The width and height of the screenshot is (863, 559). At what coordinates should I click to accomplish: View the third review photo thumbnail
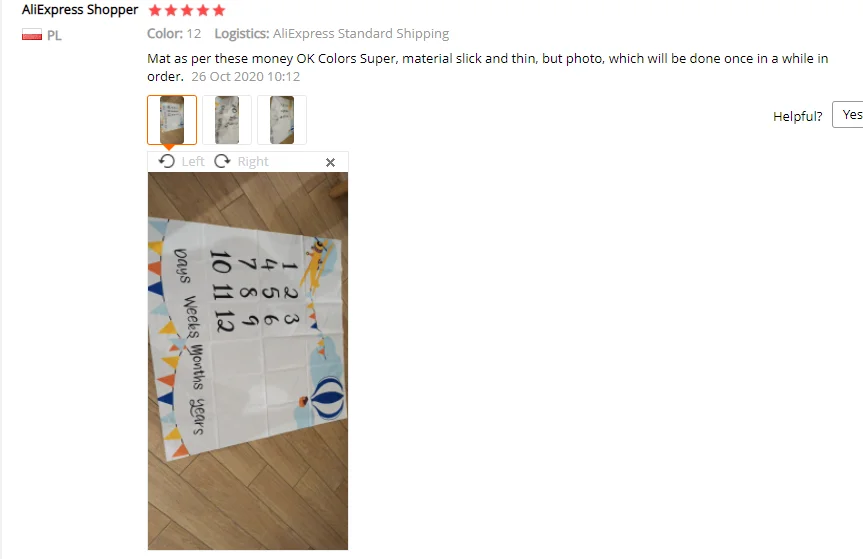(282, 120)
